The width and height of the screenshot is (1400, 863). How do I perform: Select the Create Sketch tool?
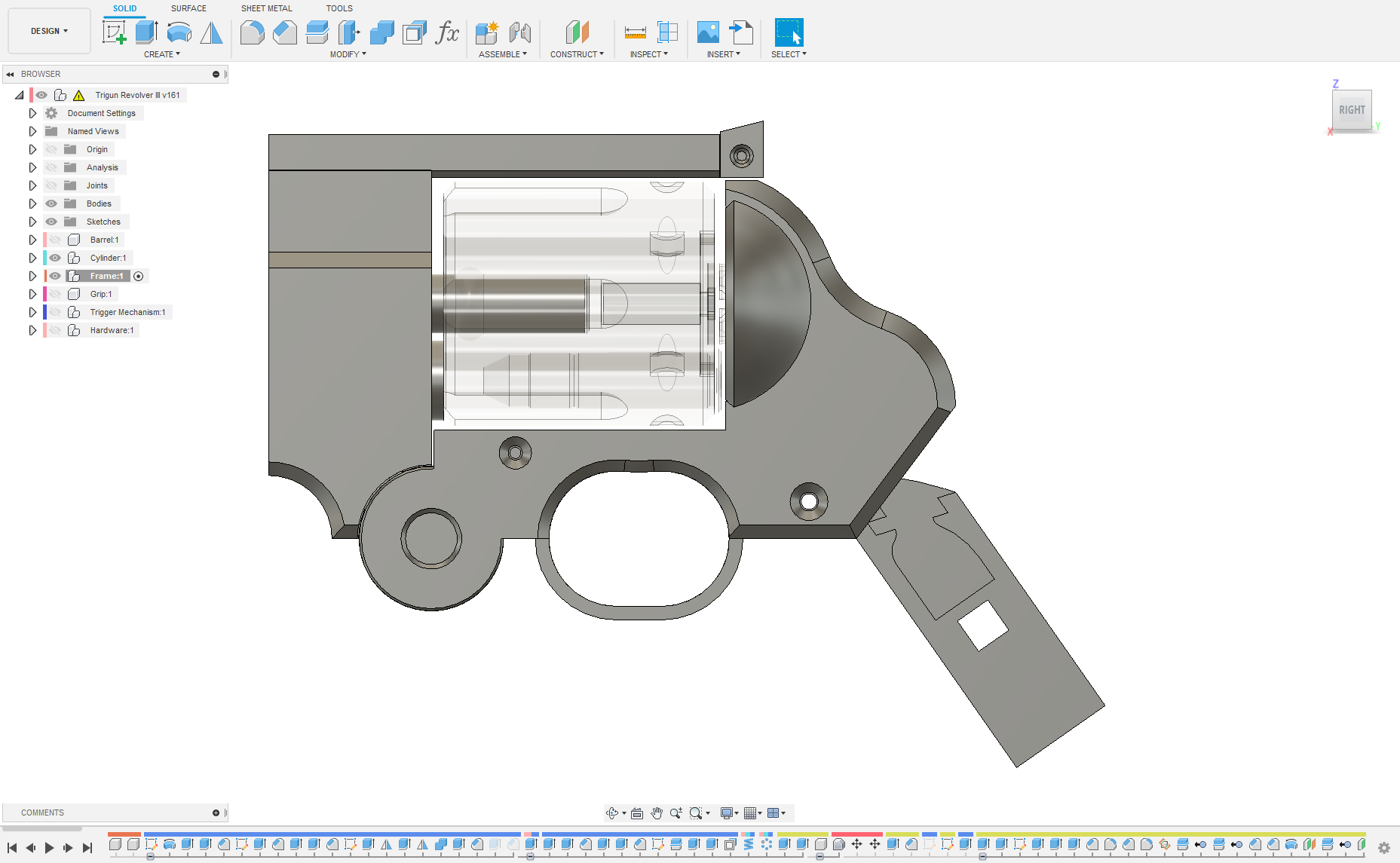click(114, 32)
